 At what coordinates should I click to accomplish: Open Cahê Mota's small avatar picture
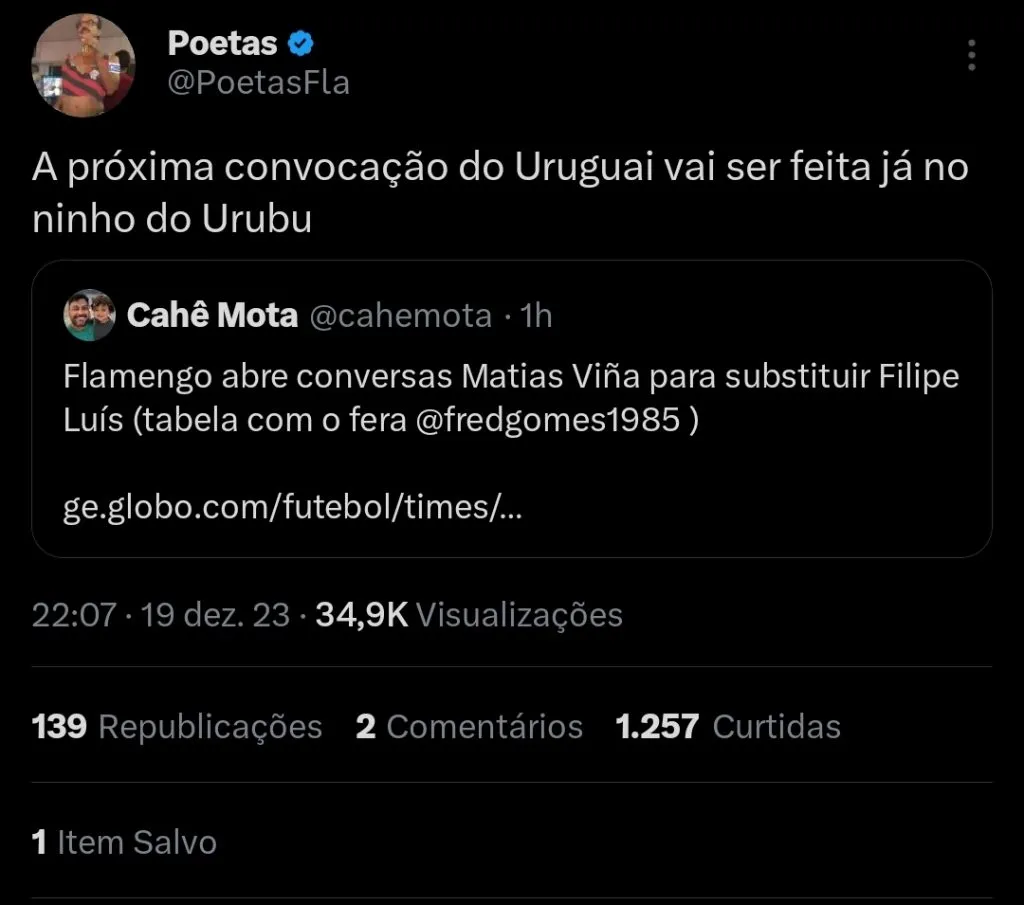click(x=90, y=316)
